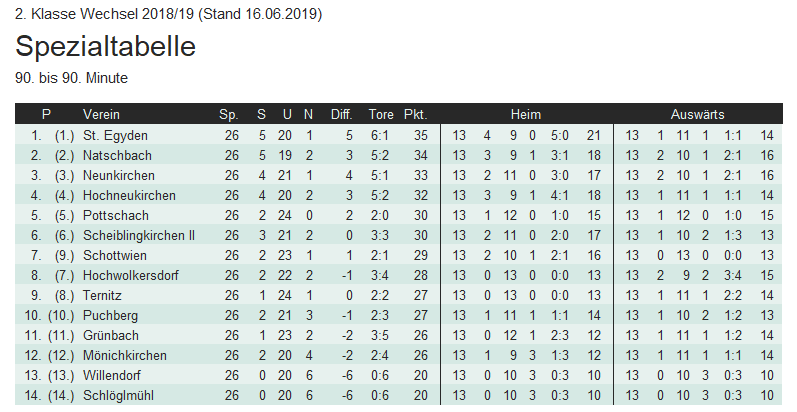Open the Pottschach team row name

(x=116, y=215)
